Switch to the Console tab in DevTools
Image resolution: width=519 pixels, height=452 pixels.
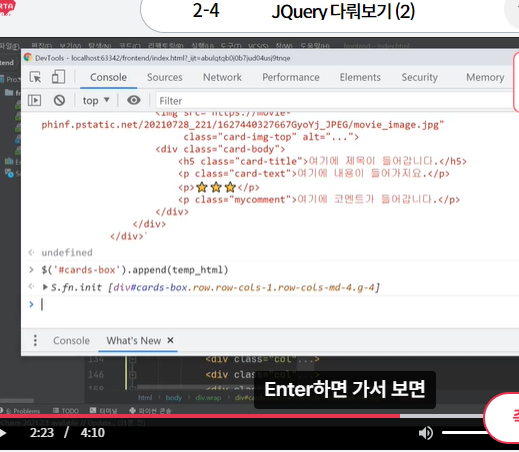coord(108,77)
